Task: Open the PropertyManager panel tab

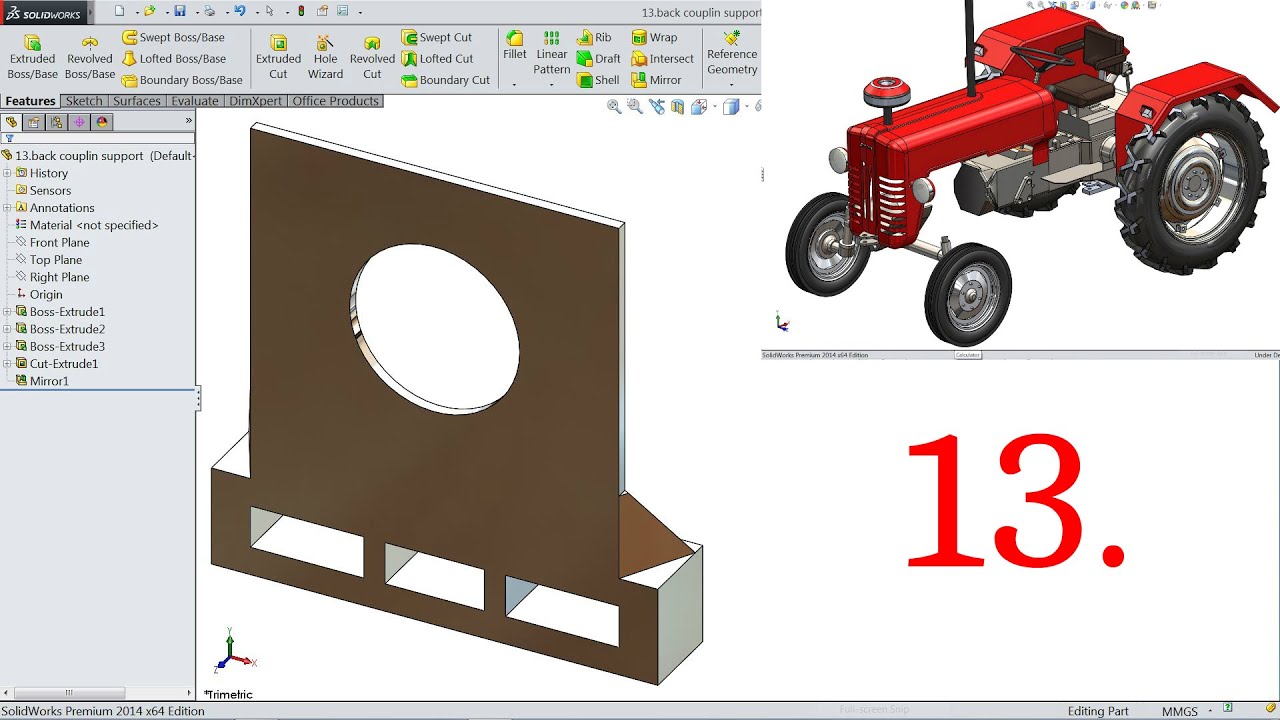Action: click(34, 122)
